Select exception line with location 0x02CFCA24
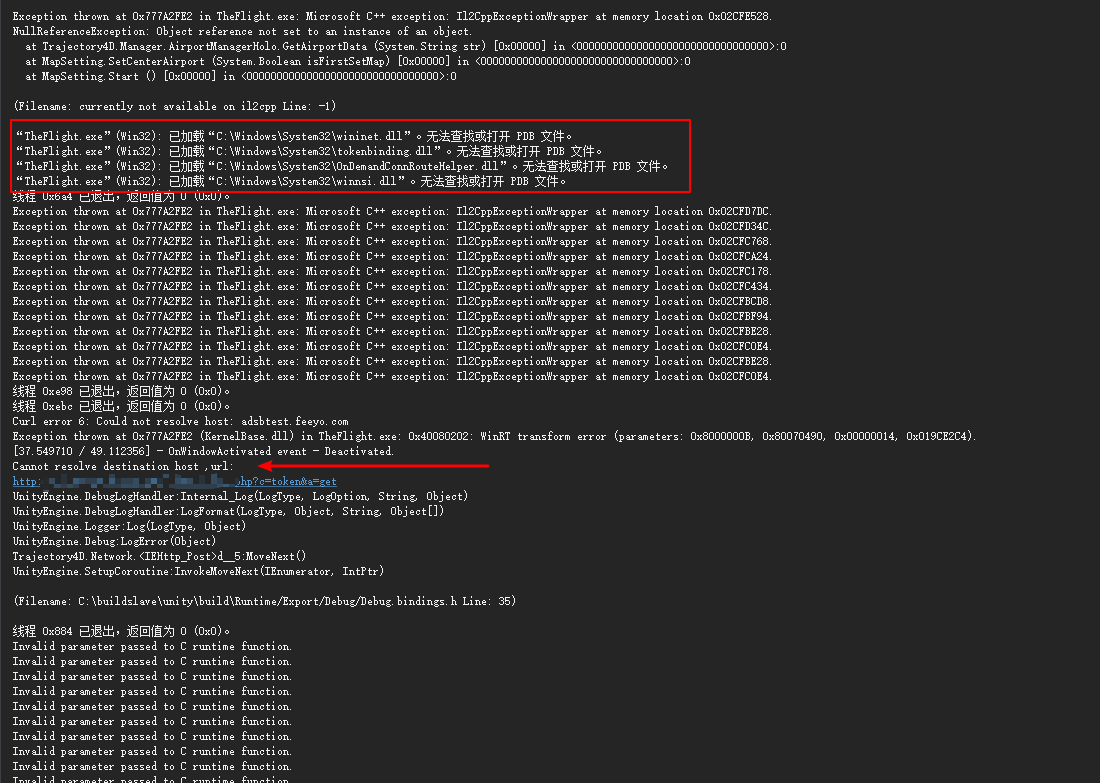Image resolution: width=1100 pixels, height=783 pixels. (392, 257)
